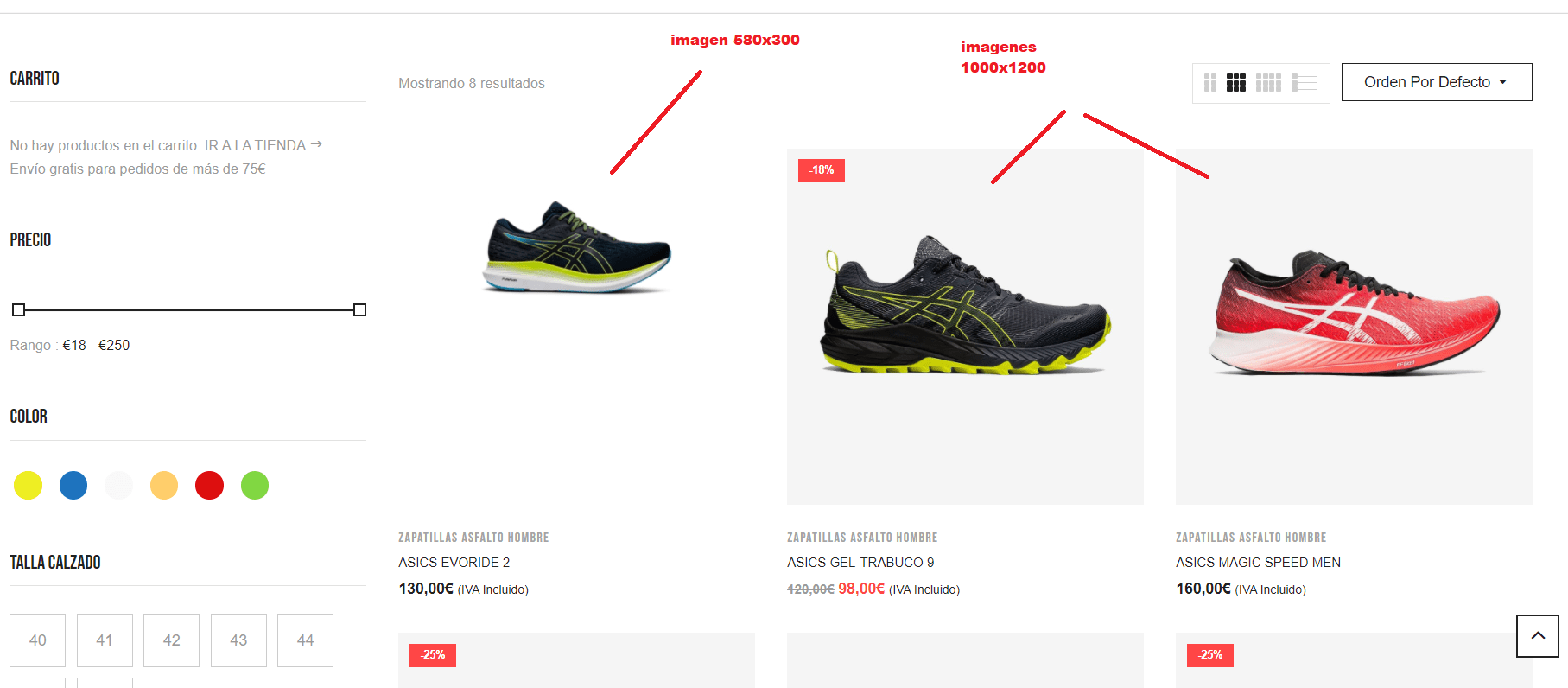This screenshot has height=688, width=1568.
Task: Switch to list view layout
Action: [x=1304, y=83]
